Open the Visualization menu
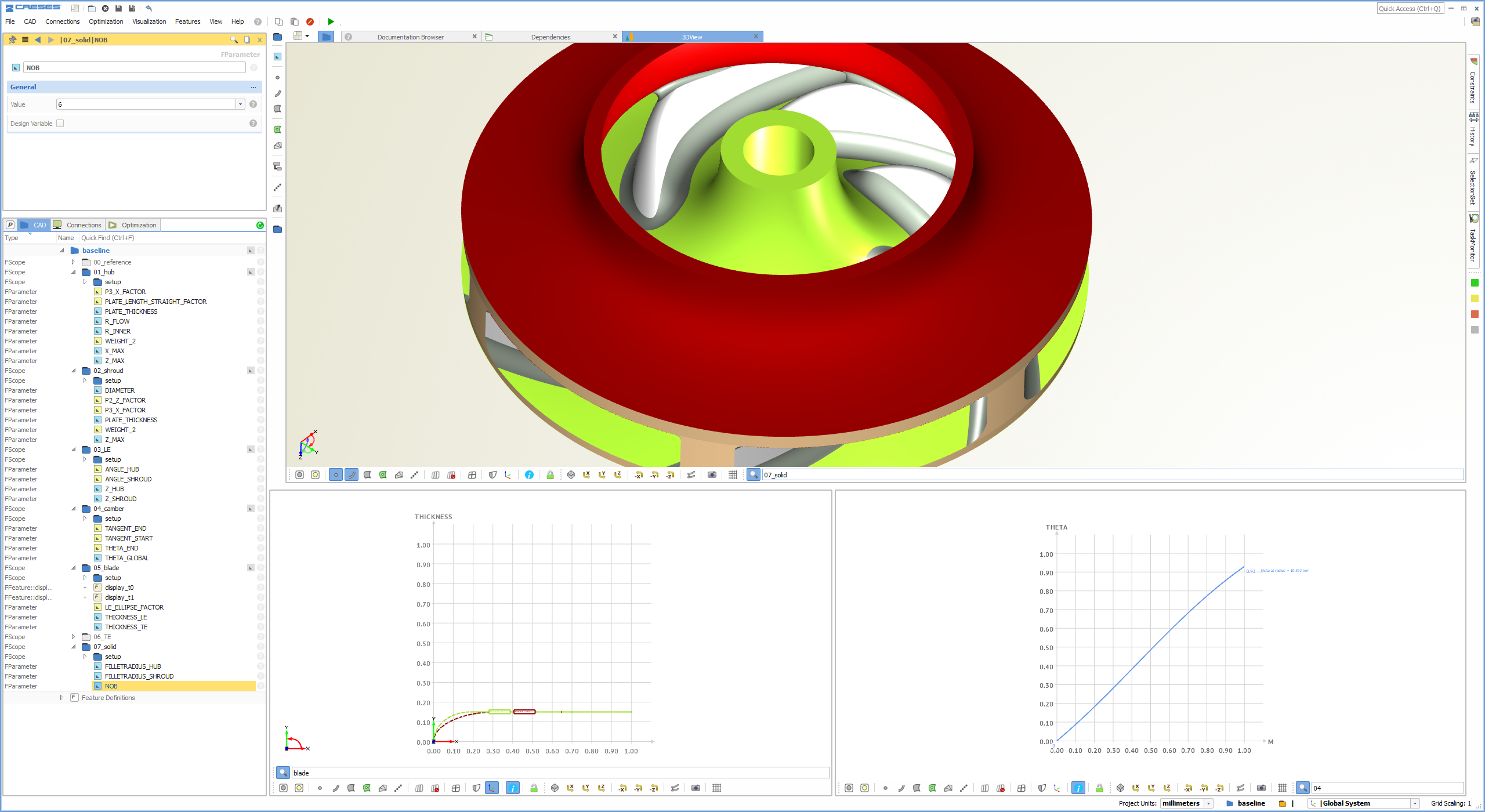The width and height of the screenshot is (1485, 812). [149, 21]
